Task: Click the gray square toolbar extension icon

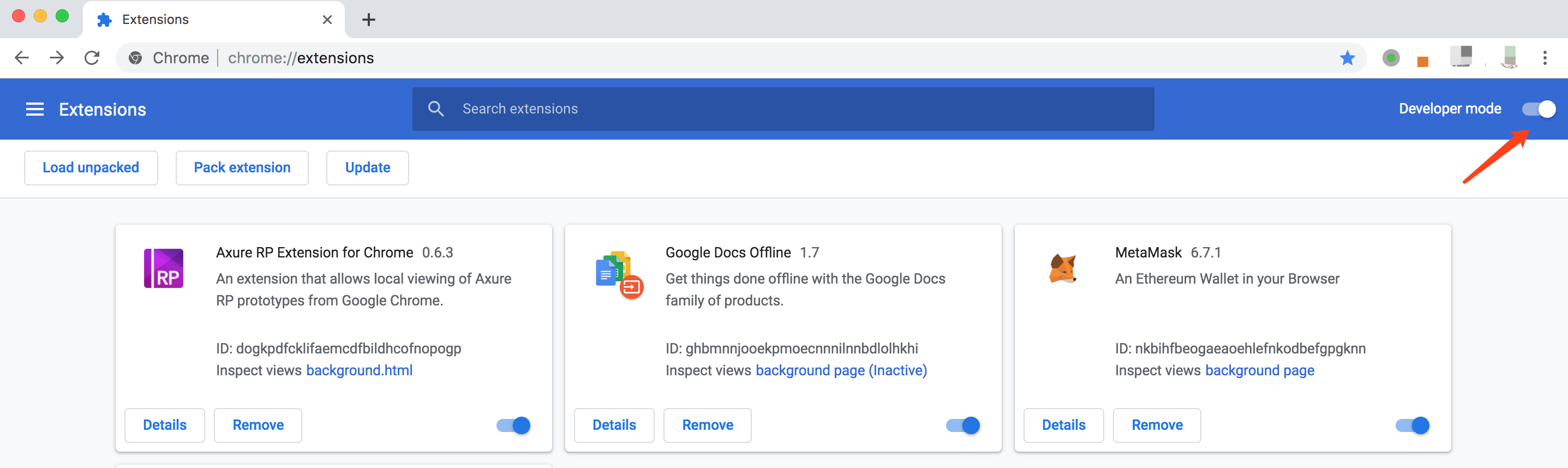Action: coord(1461,56)
